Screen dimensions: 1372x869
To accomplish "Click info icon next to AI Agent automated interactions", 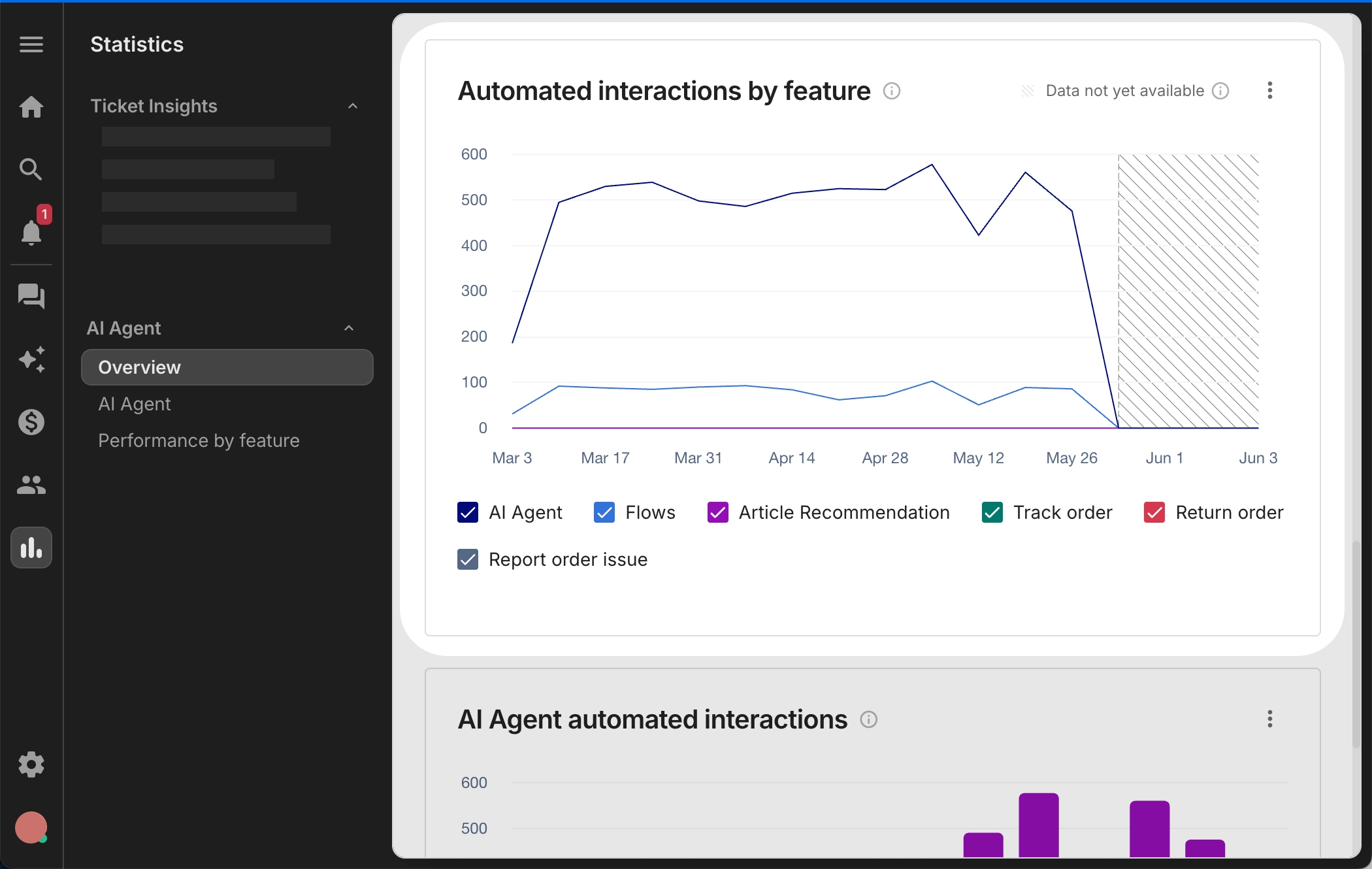I will pyautogui.click(x=869, y=719).
